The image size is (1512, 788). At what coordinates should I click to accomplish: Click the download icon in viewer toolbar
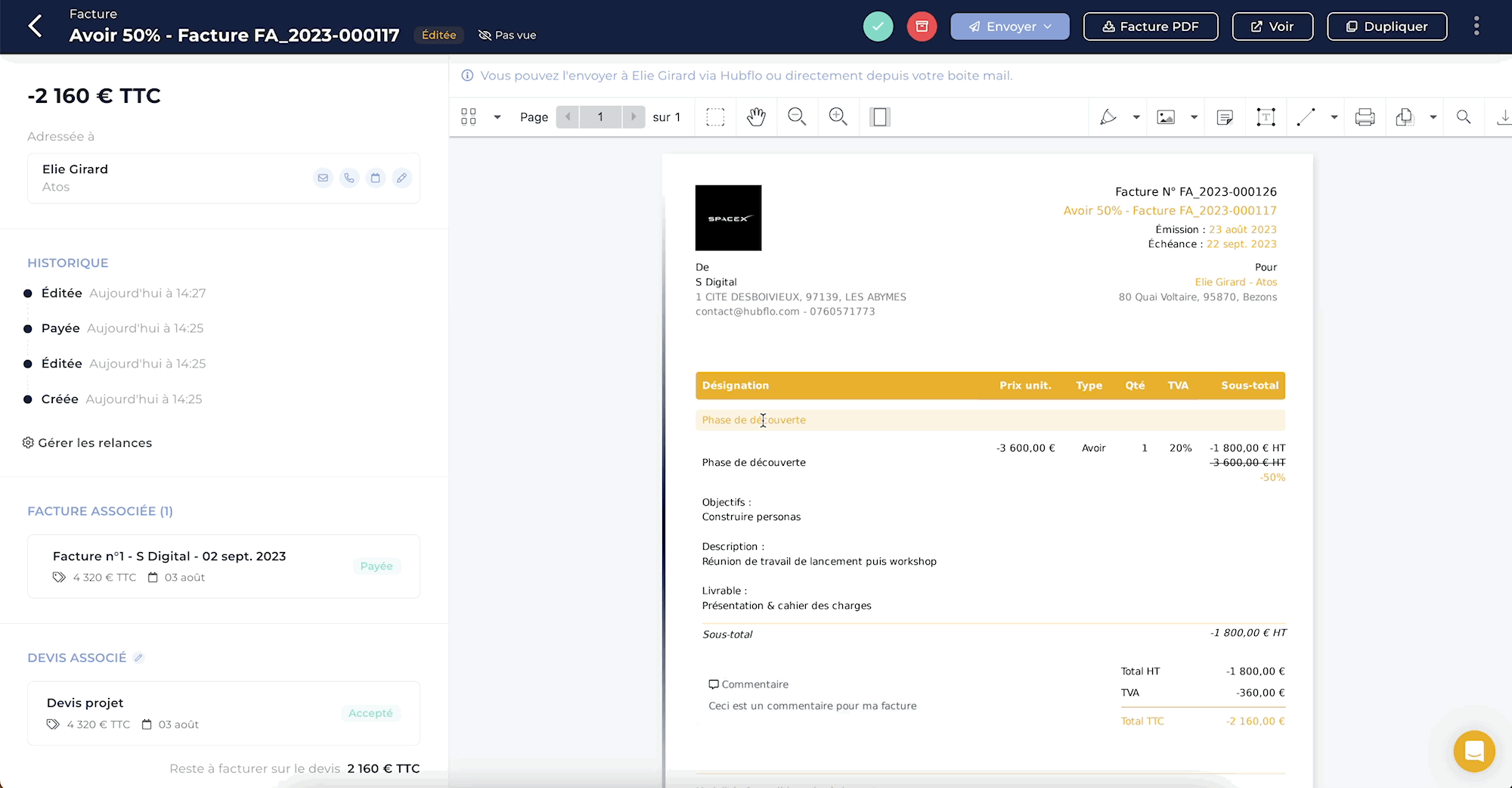[1504, 117]
